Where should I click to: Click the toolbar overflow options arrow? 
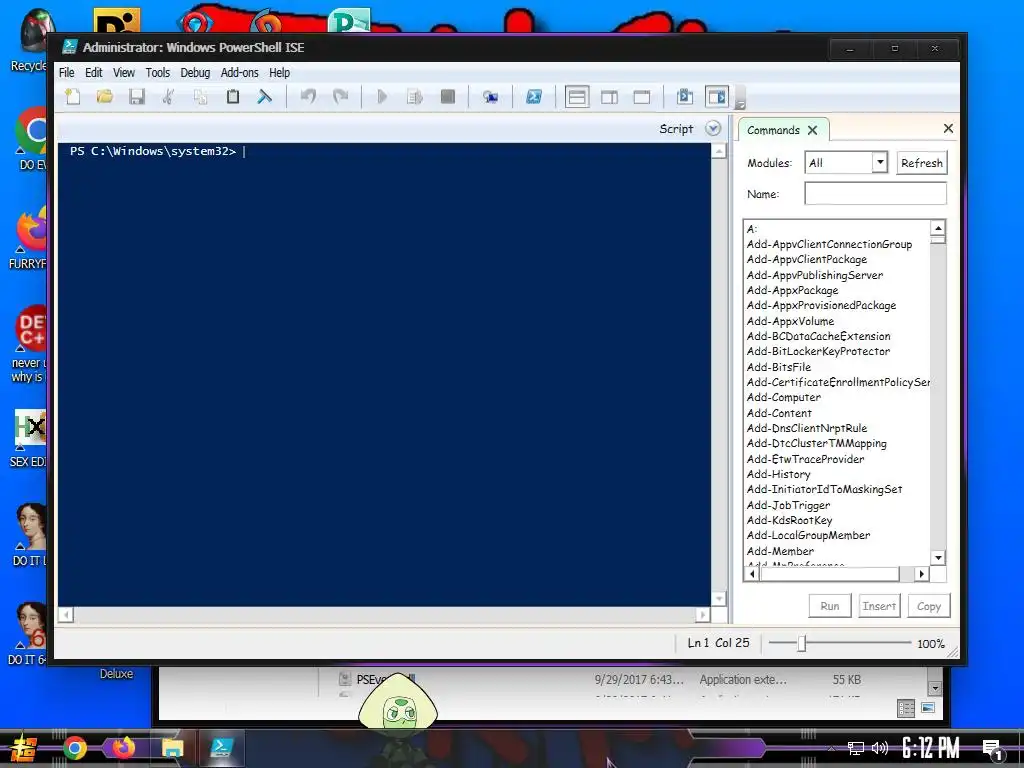[x=740, y=104]
